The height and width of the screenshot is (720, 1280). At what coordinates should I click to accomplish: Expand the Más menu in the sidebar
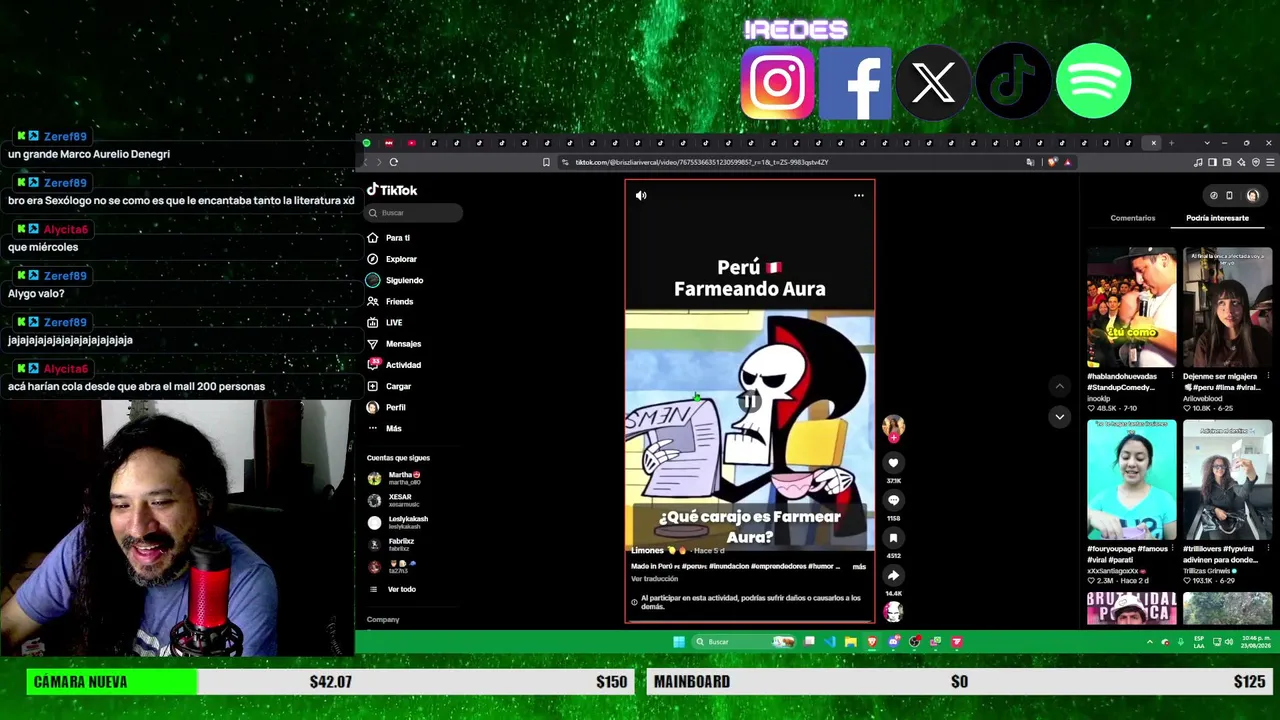(384, 428)
